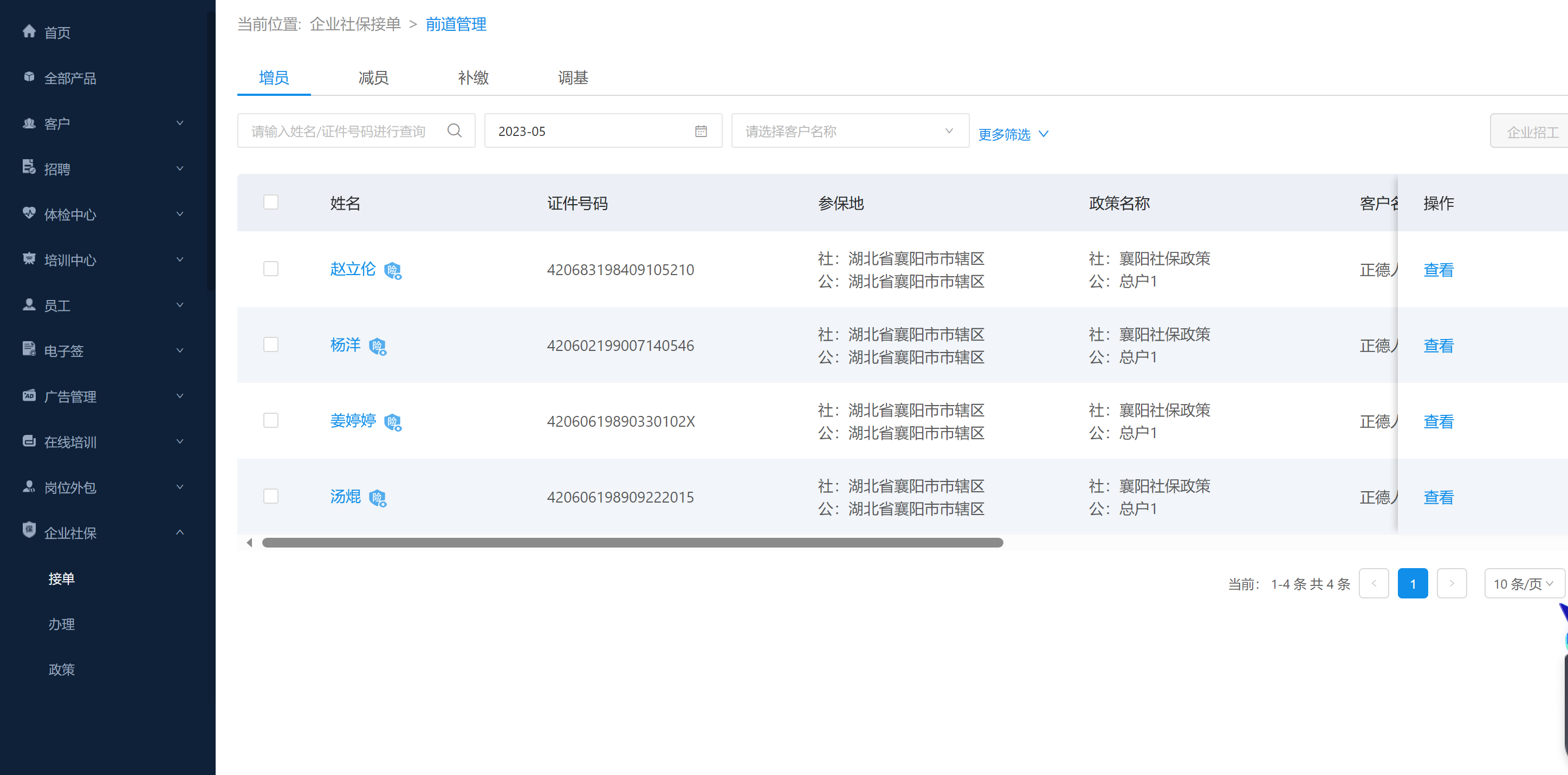Click the 在线培训 icon in sidebar
Screen dimensions: 1568x775
pos(29,440)
